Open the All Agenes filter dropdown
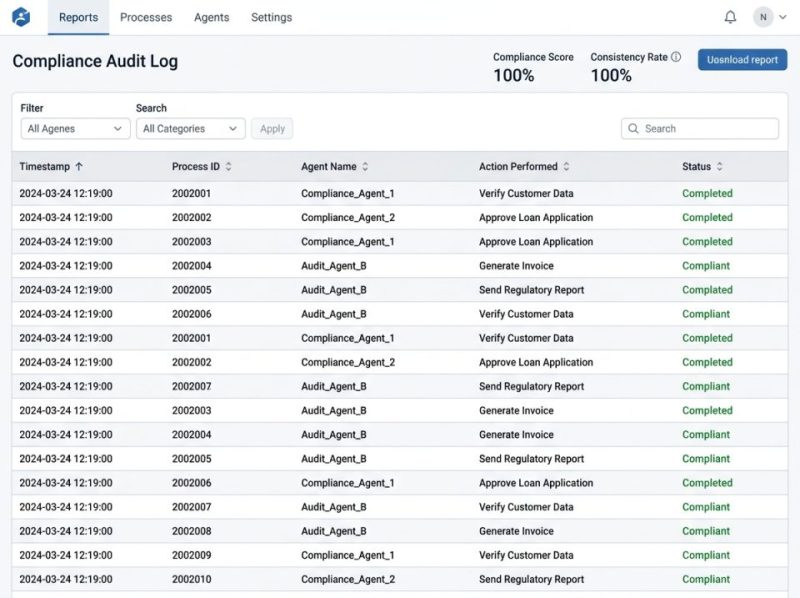Screen dimensions: 800x598 pyautogui.click(x=76, y=129)
